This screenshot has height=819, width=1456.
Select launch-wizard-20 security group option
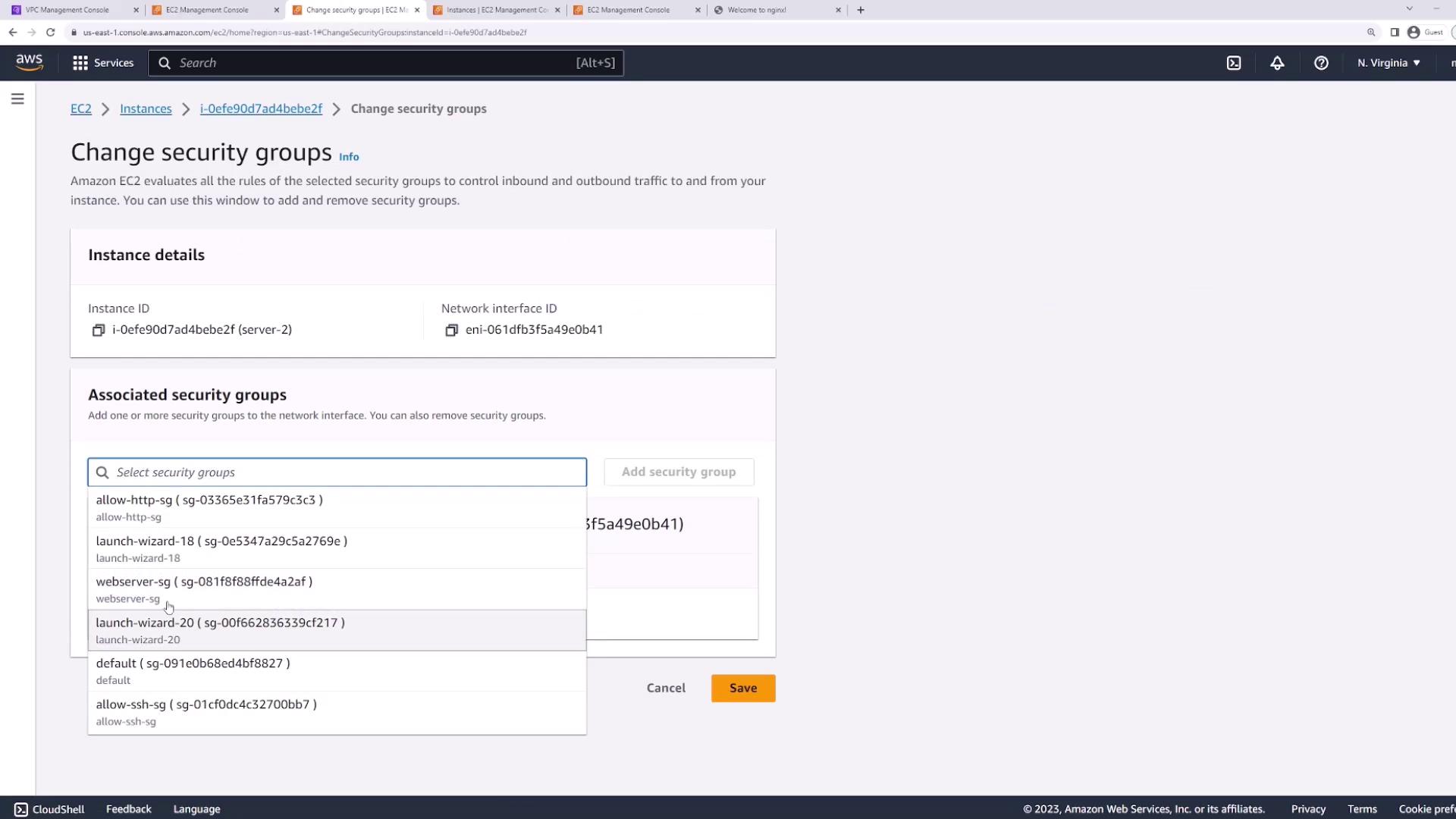tap(337, 630)
